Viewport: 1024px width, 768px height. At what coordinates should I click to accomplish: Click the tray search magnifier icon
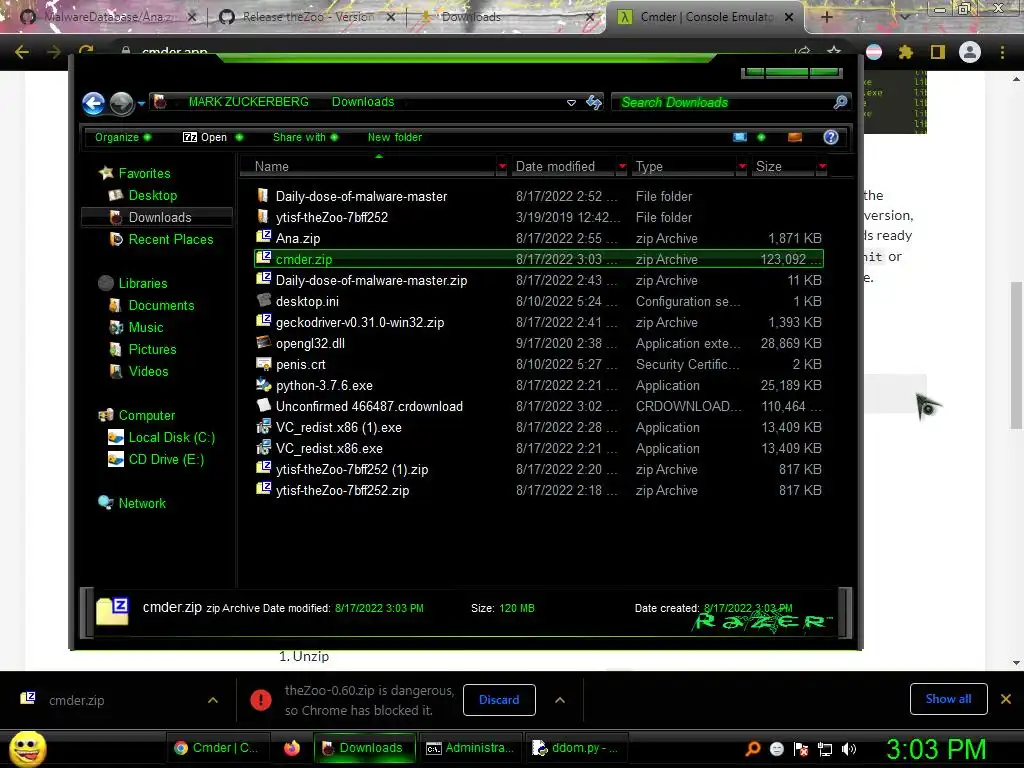753,748
